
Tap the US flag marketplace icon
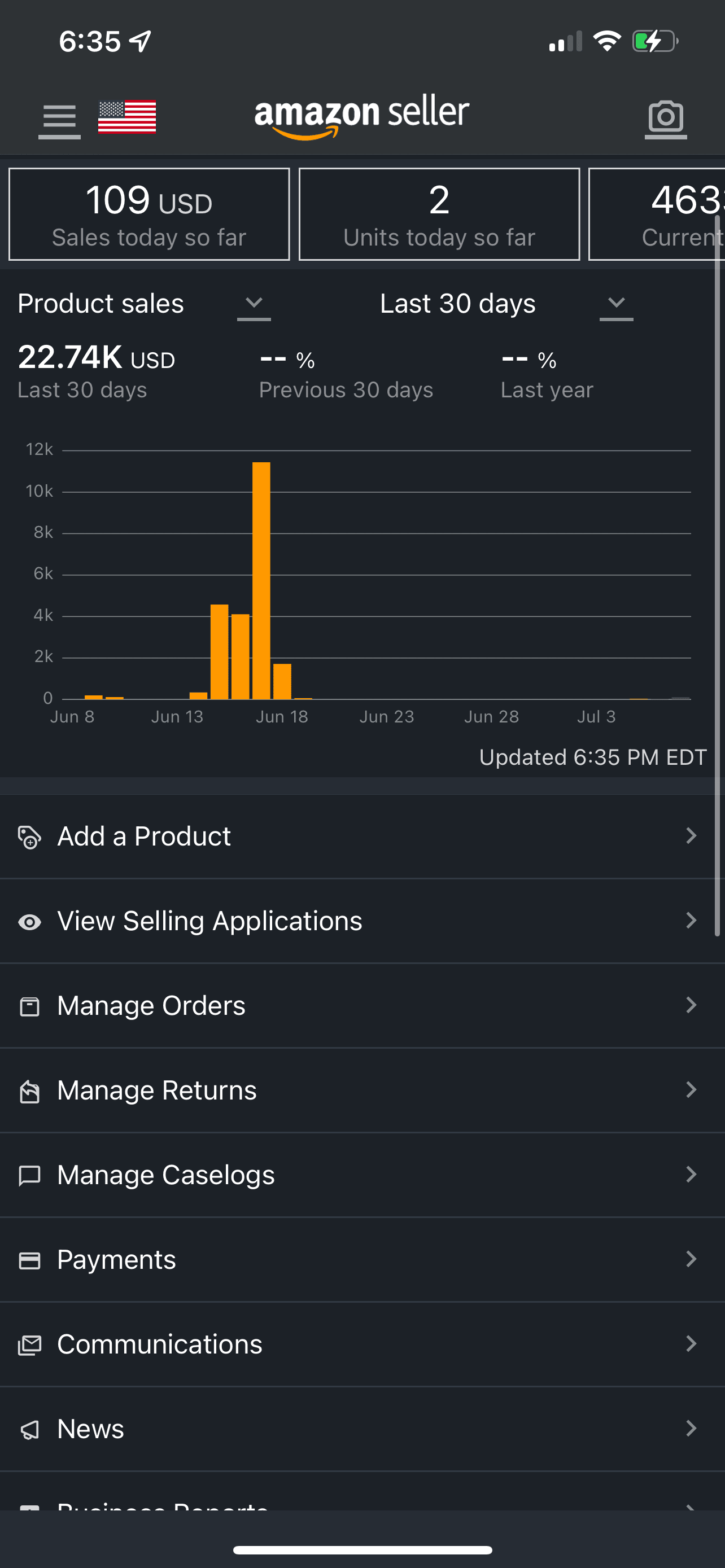point(126,116)
